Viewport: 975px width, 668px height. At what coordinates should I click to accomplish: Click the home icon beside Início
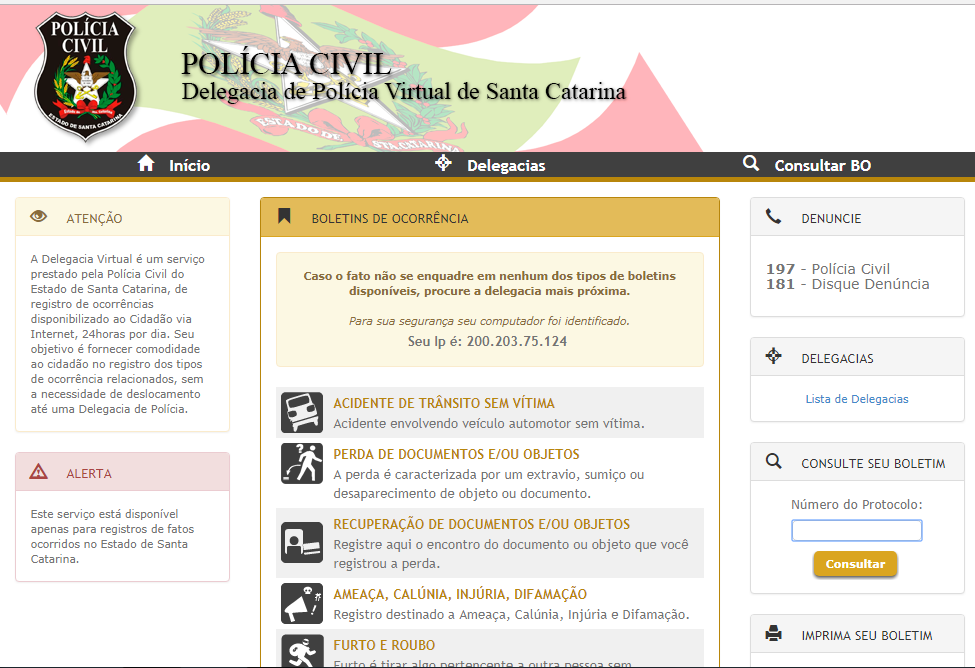pos(146,164)
